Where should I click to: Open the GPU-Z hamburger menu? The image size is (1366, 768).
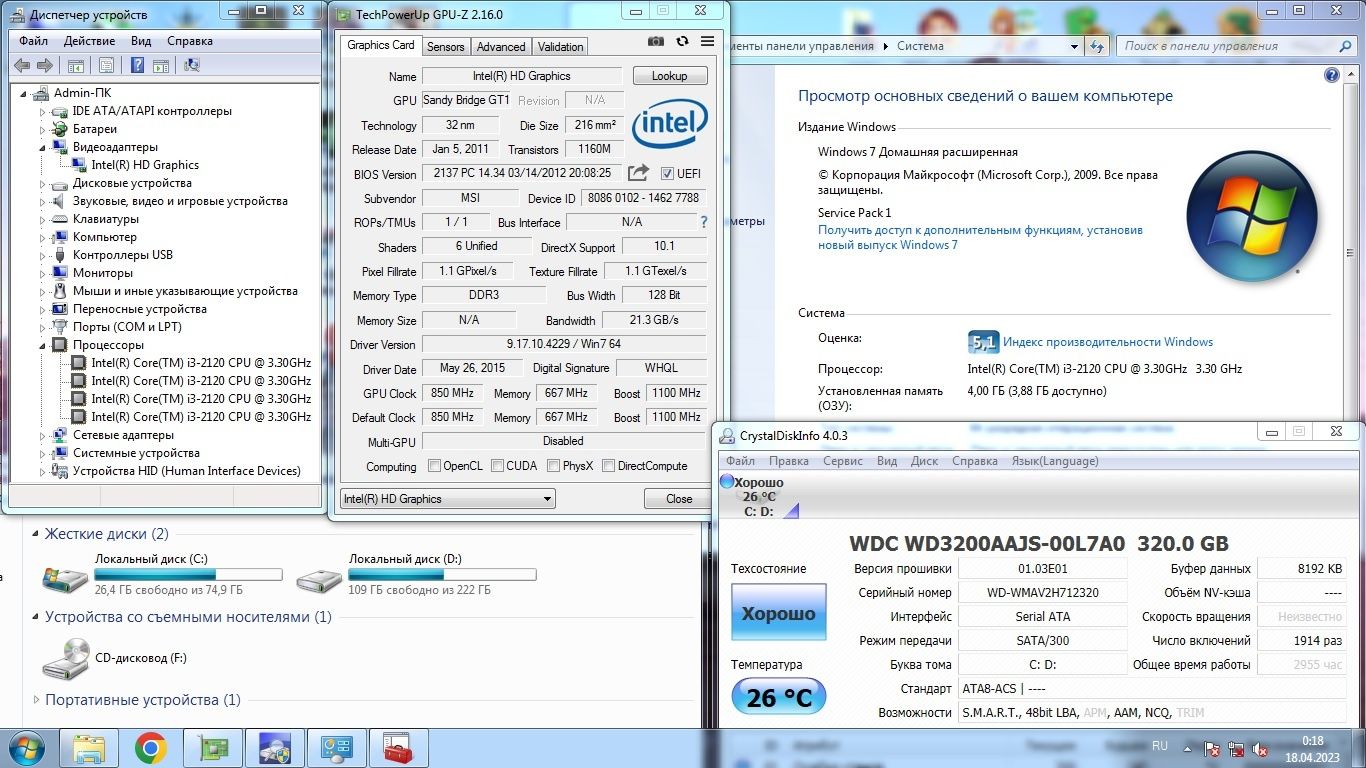click(x=708, y=41)
